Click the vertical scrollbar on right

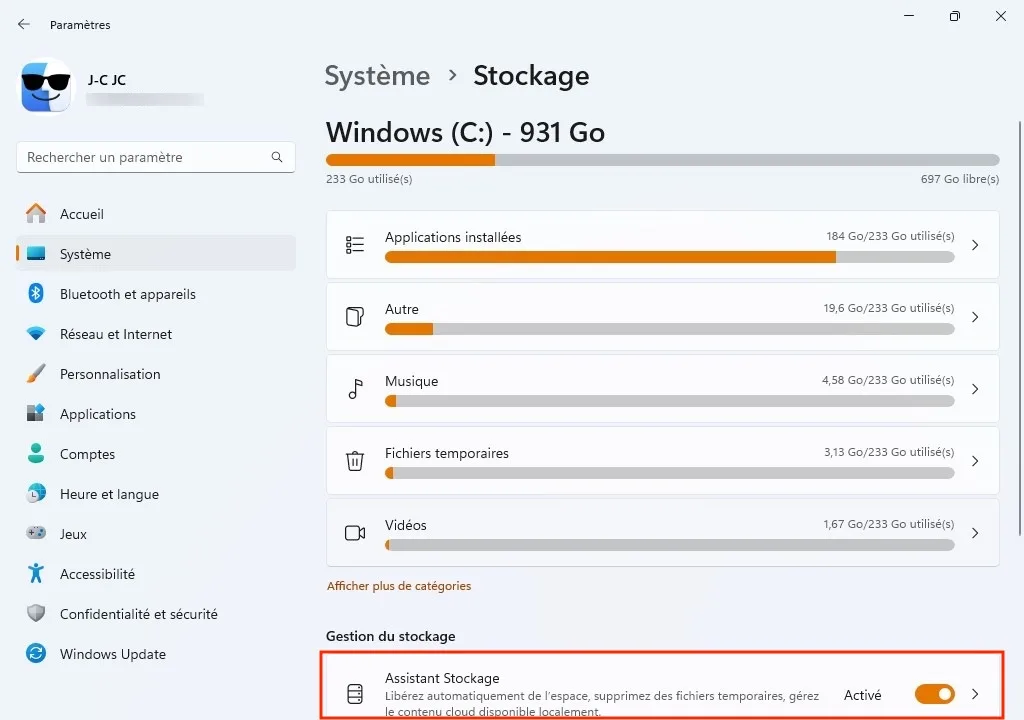click(1020, 327)
